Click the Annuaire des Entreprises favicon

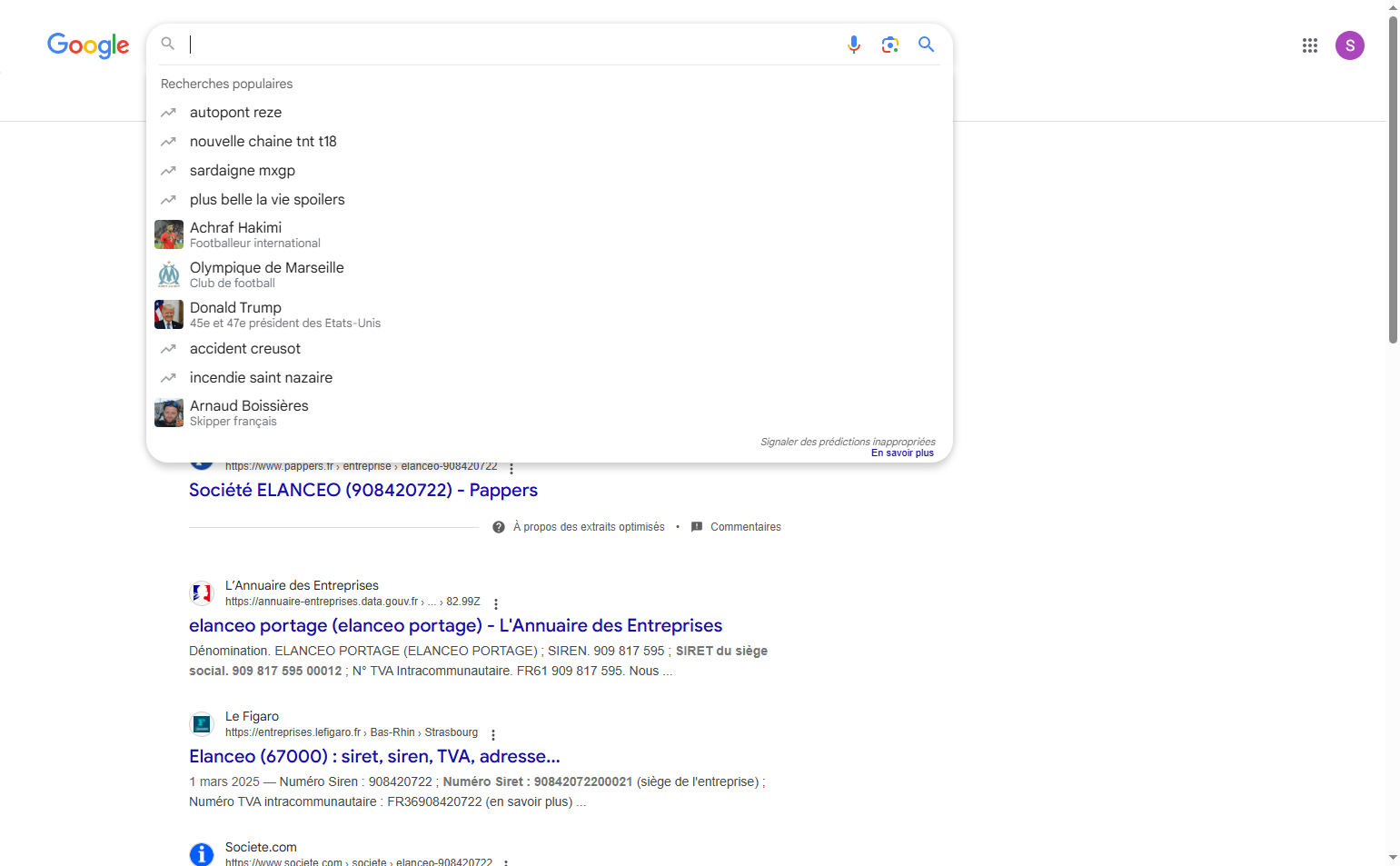point(202,593)
